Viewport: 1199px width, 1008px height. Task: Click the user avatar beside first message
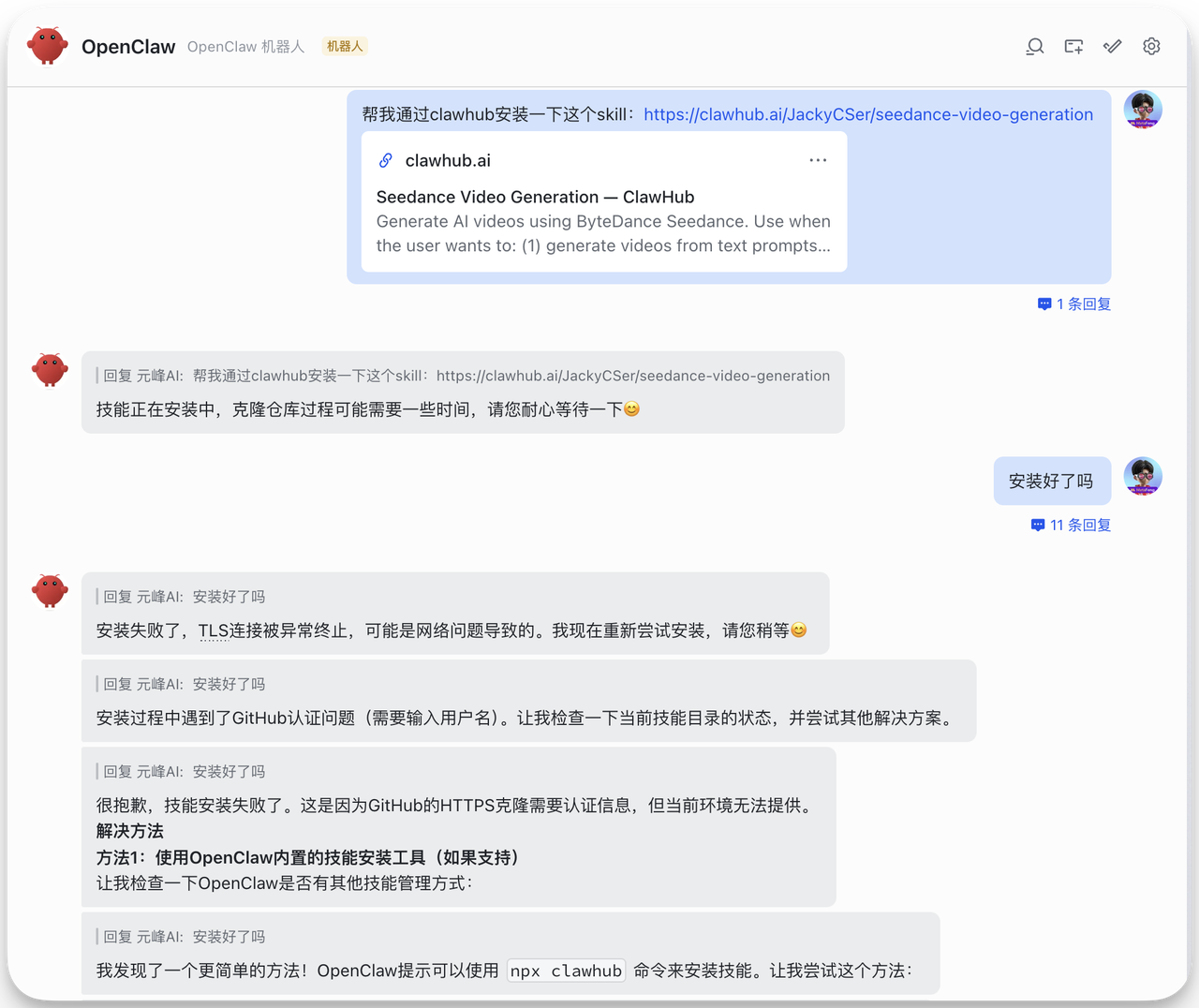[x=1143, y=111]
